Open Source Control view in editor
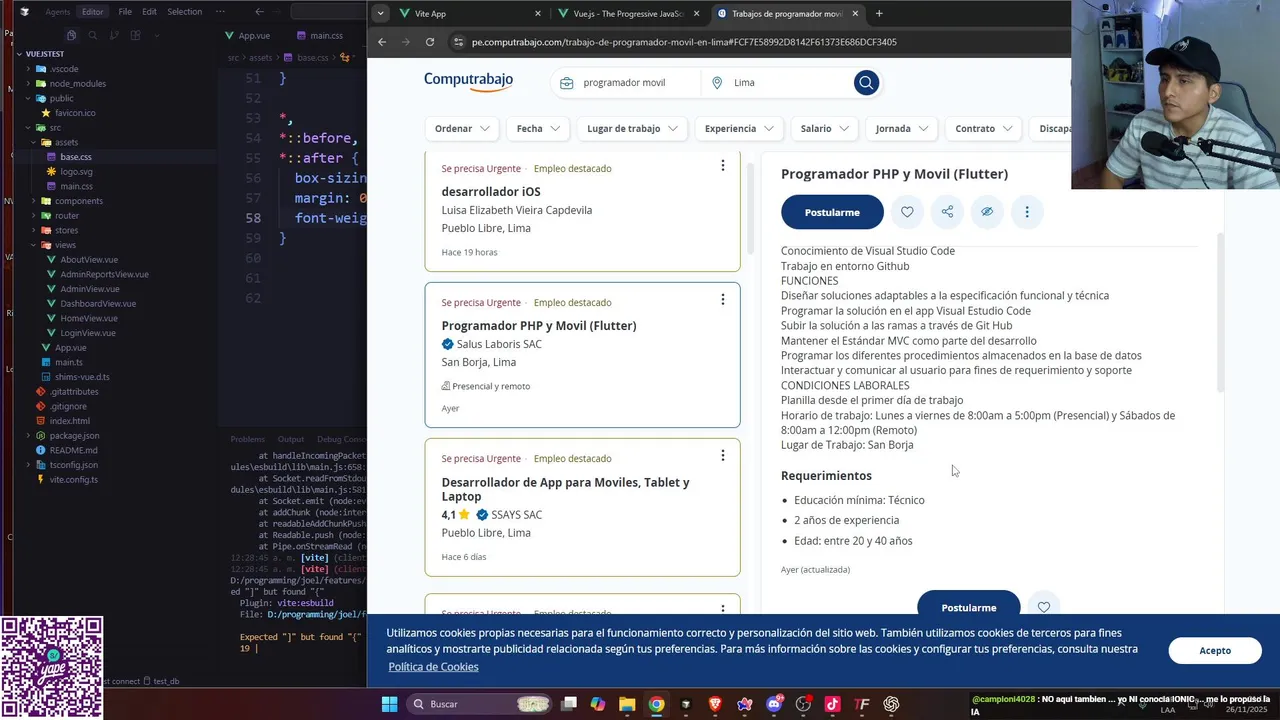This screenshot has width=1280, height=720. click(113, 35)
